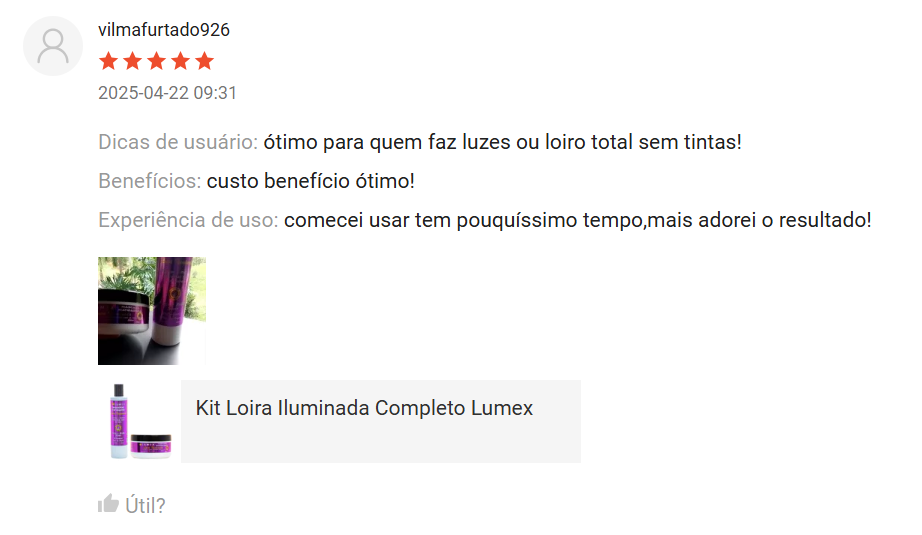Click the third (middle) rating star

point(156,61)
